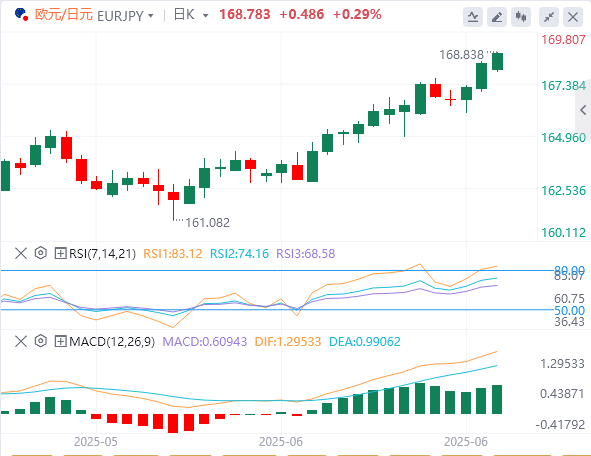Image resolution: width=591 pixels, height=456 pixels.
Task: Click the 2025-05 date marker
Action: pos(96,442)
